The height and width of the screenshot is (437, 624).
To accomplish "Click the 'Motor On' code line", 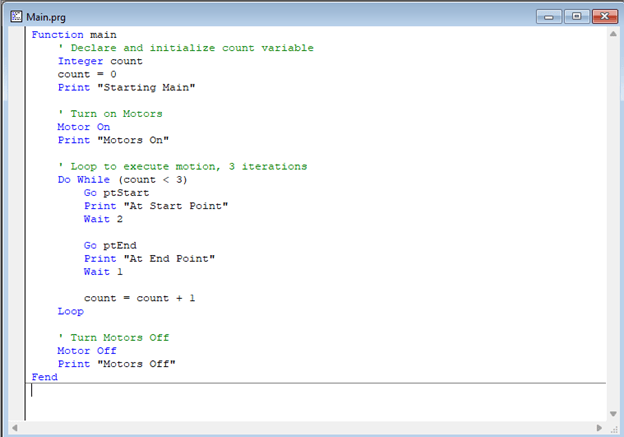I will pyautogui.click(x=84, y=127).
